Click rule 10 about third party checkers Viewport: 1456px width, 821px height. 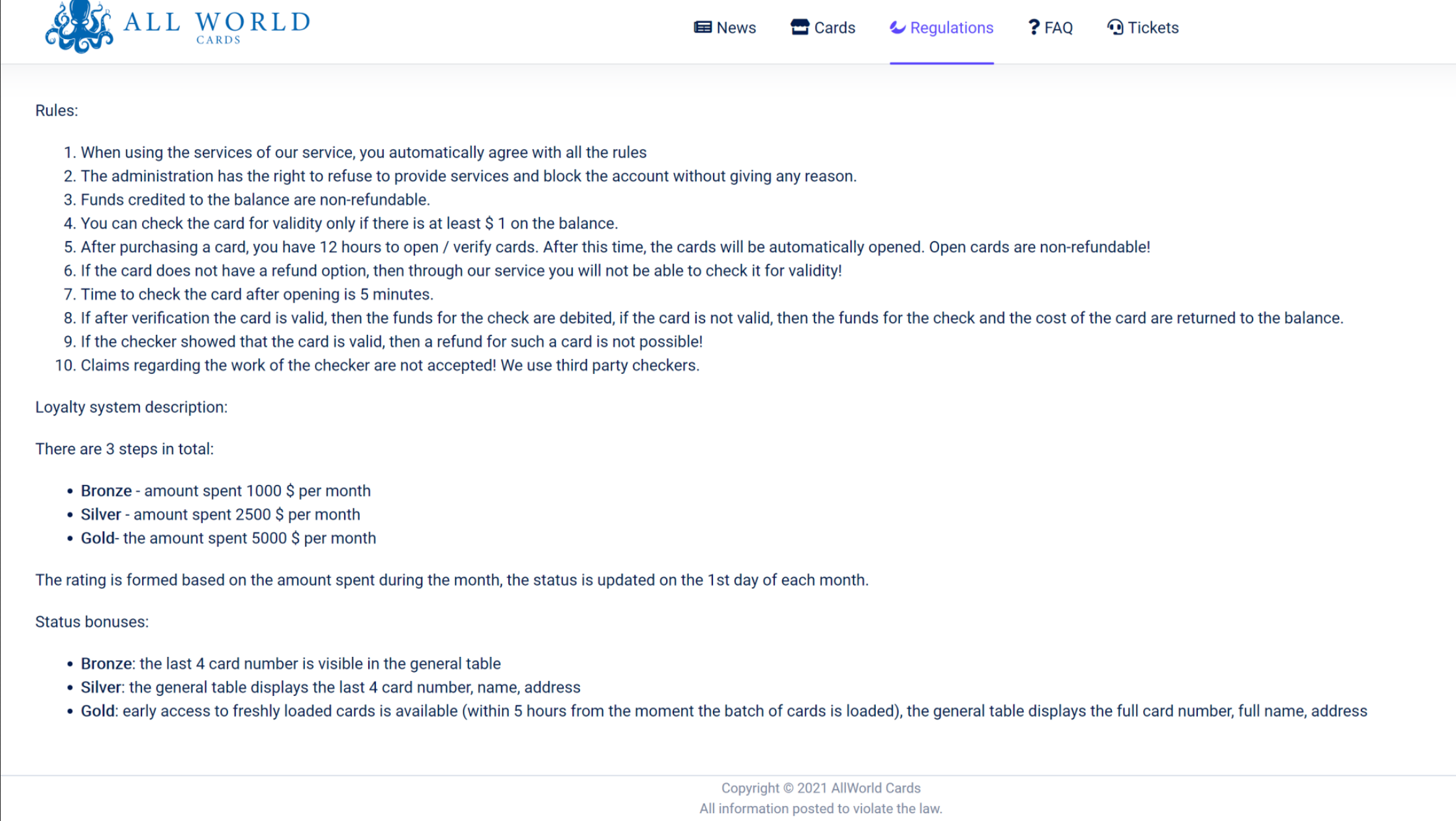(390, 366)
